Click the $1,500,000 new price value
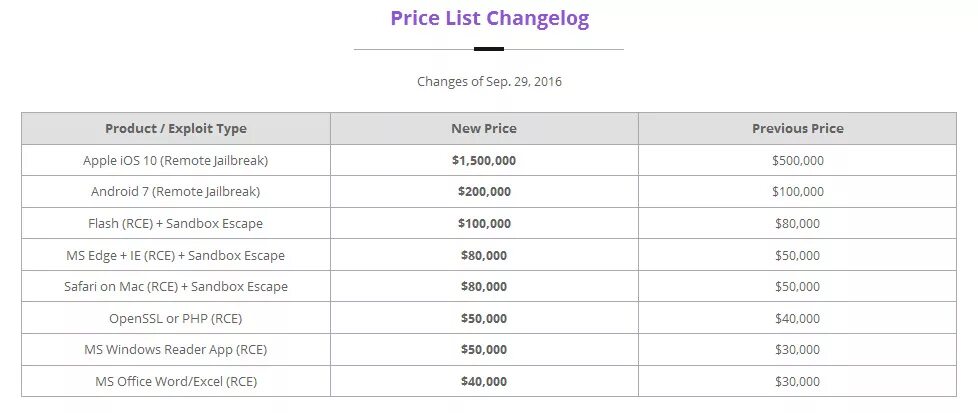The height and width of the screenshot is (413, 978). pyautogui.click(x=484, y=160)
